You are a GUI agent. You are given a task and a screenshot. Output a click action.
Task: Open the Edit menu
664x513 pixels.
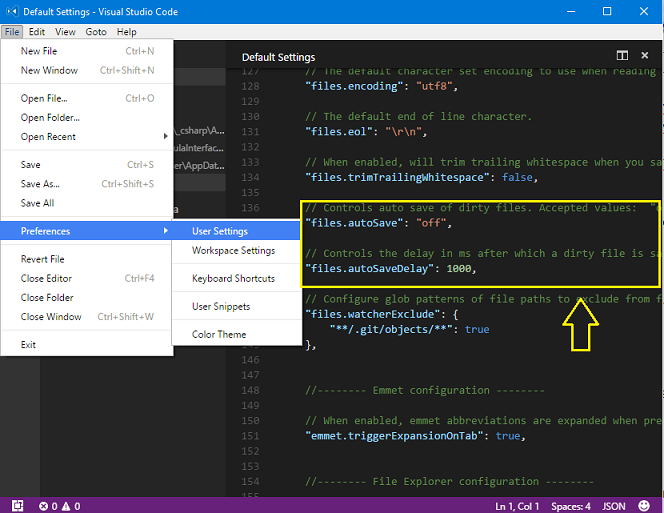(36, 32)
